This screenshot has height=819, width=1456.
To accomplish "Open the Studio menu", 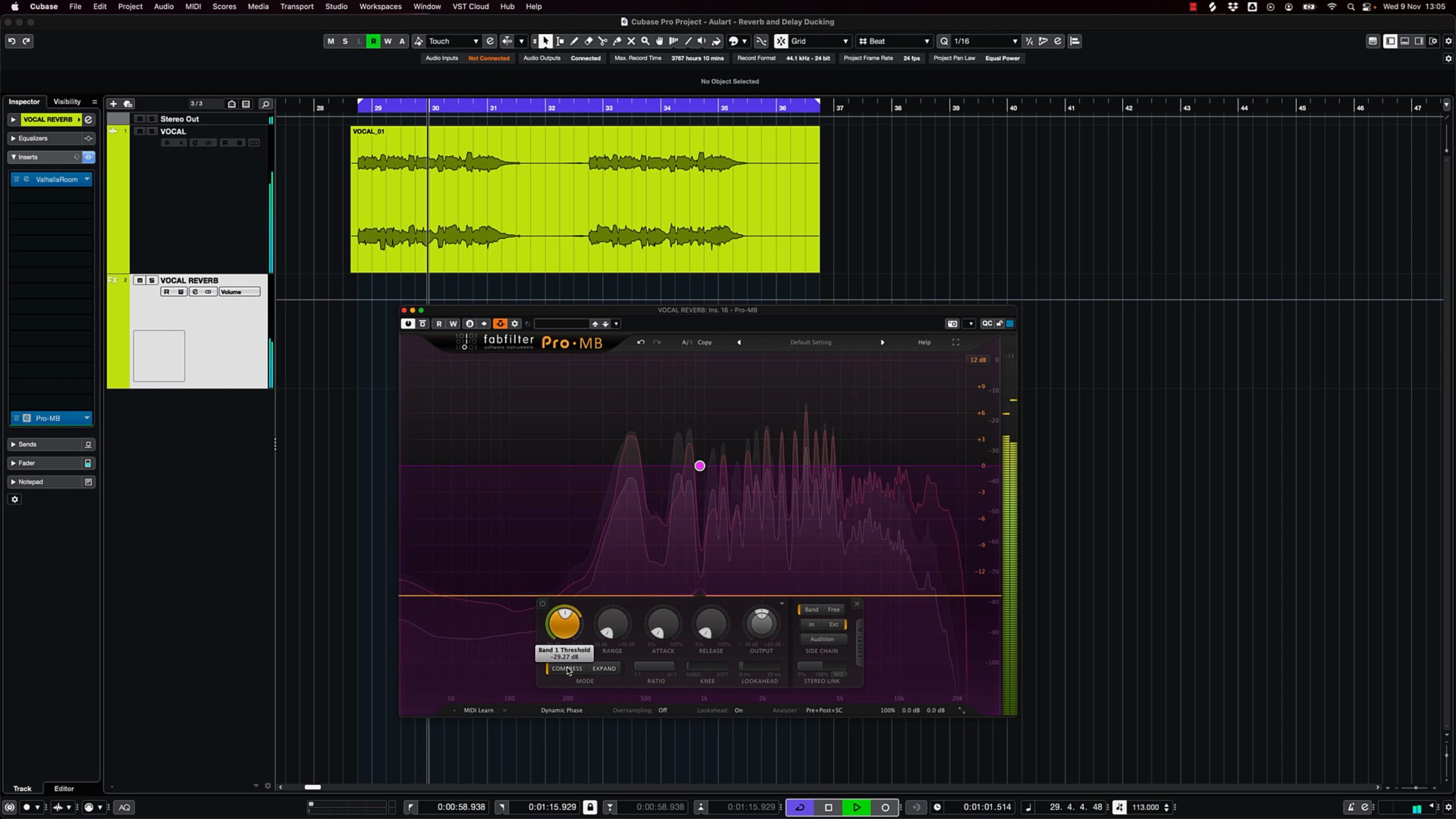I will tap(336, 6).
